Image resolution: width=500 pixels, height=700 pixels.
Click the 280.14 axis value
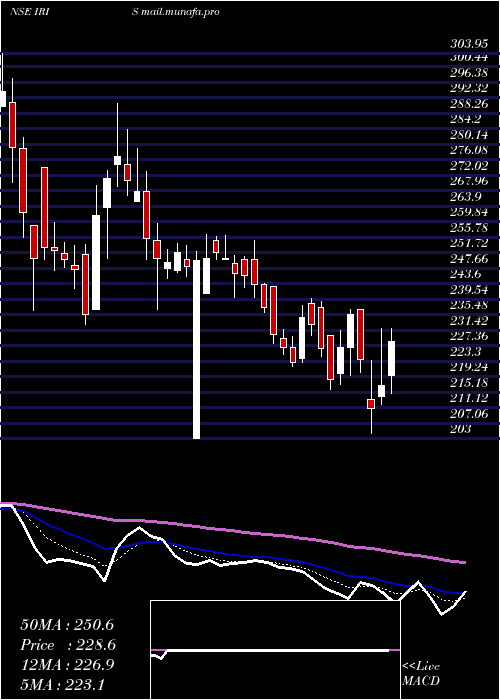coord(469,134)
